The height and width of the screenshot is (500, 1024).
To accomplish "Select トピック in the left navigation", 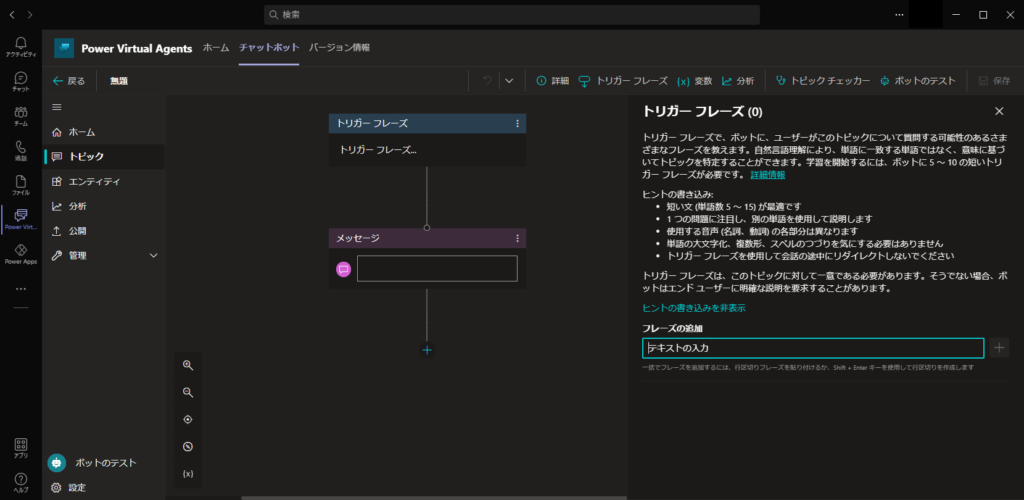I will coord(103,157).
